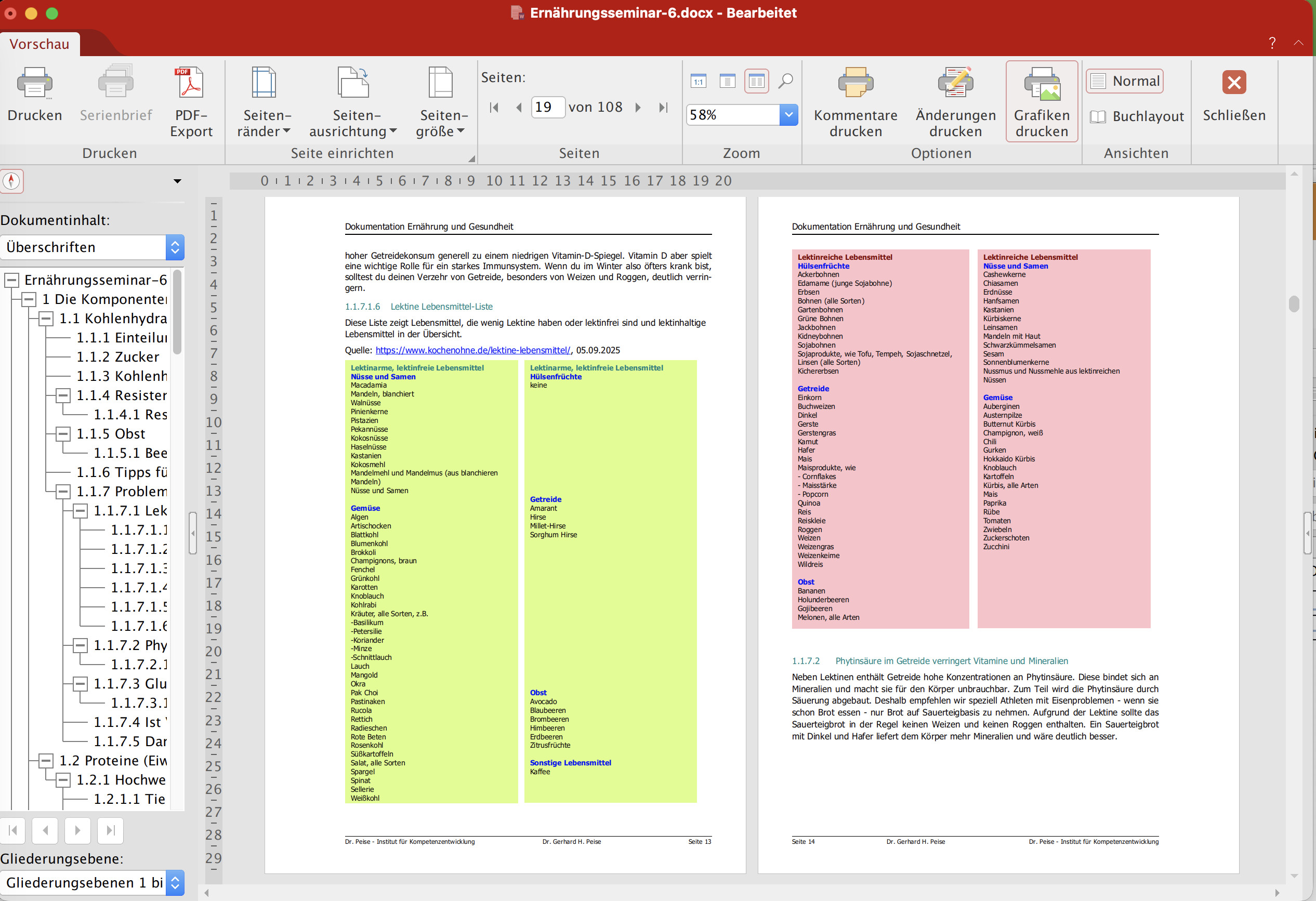The image size is (1316, 901).
Task: Select the single-page view icon
Action: click(x=727, y=82)
